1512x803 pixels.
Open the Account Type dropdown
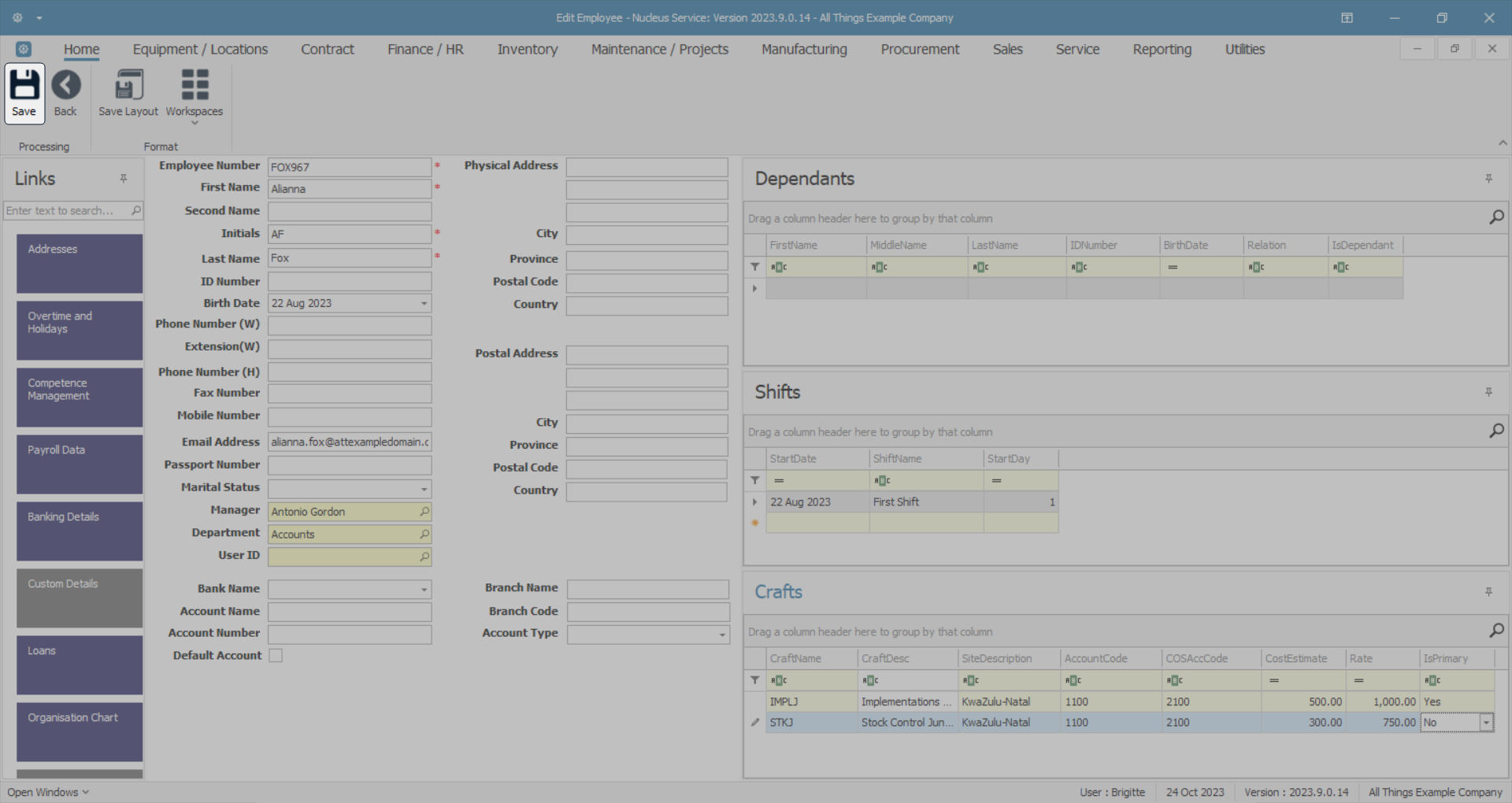pyautogui.click(x=722, y=635)
